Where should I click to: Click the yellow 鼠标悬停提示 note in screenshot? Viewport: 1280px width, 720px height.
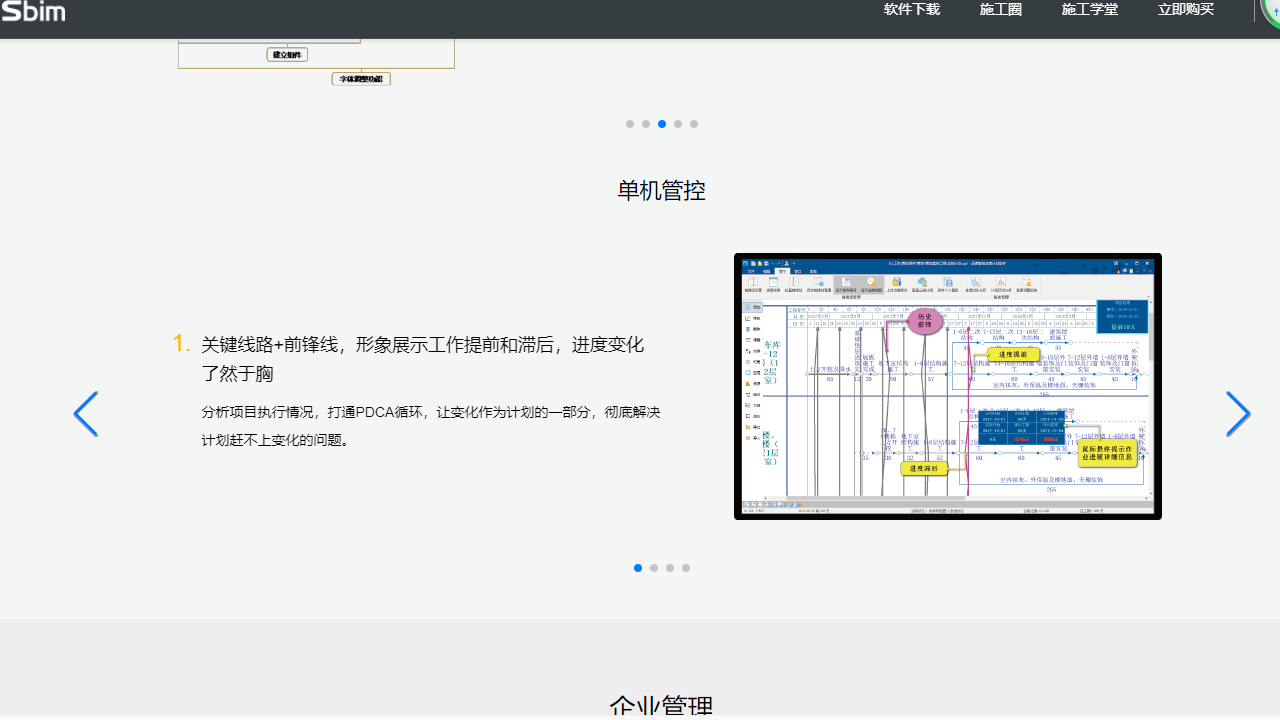[1110, 453]
